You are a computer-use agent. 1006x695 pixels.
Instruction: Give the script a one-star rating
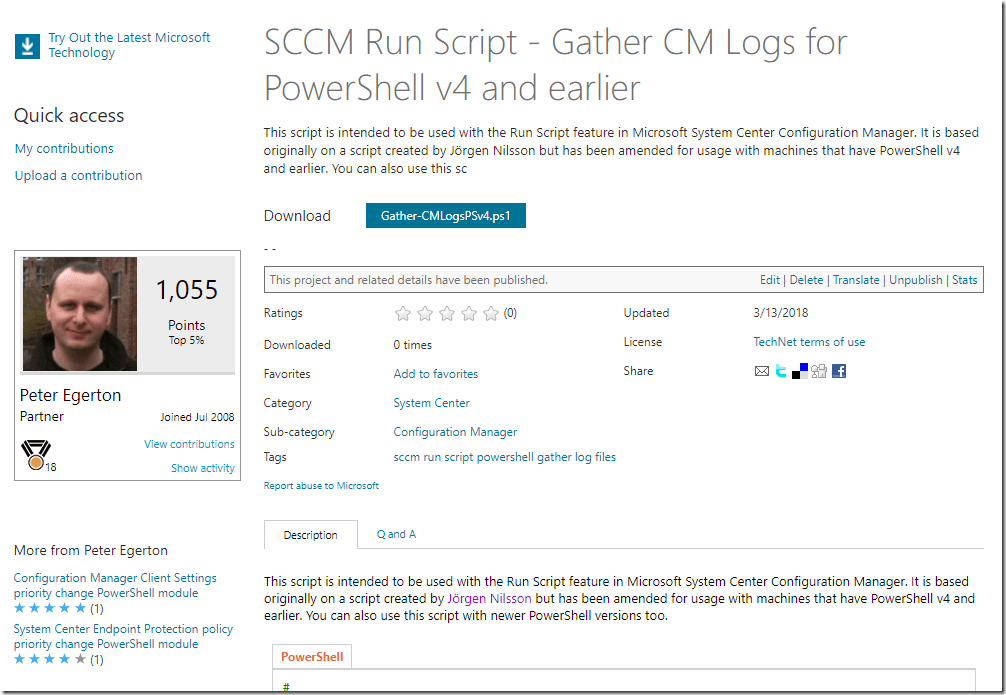[403, 314]
